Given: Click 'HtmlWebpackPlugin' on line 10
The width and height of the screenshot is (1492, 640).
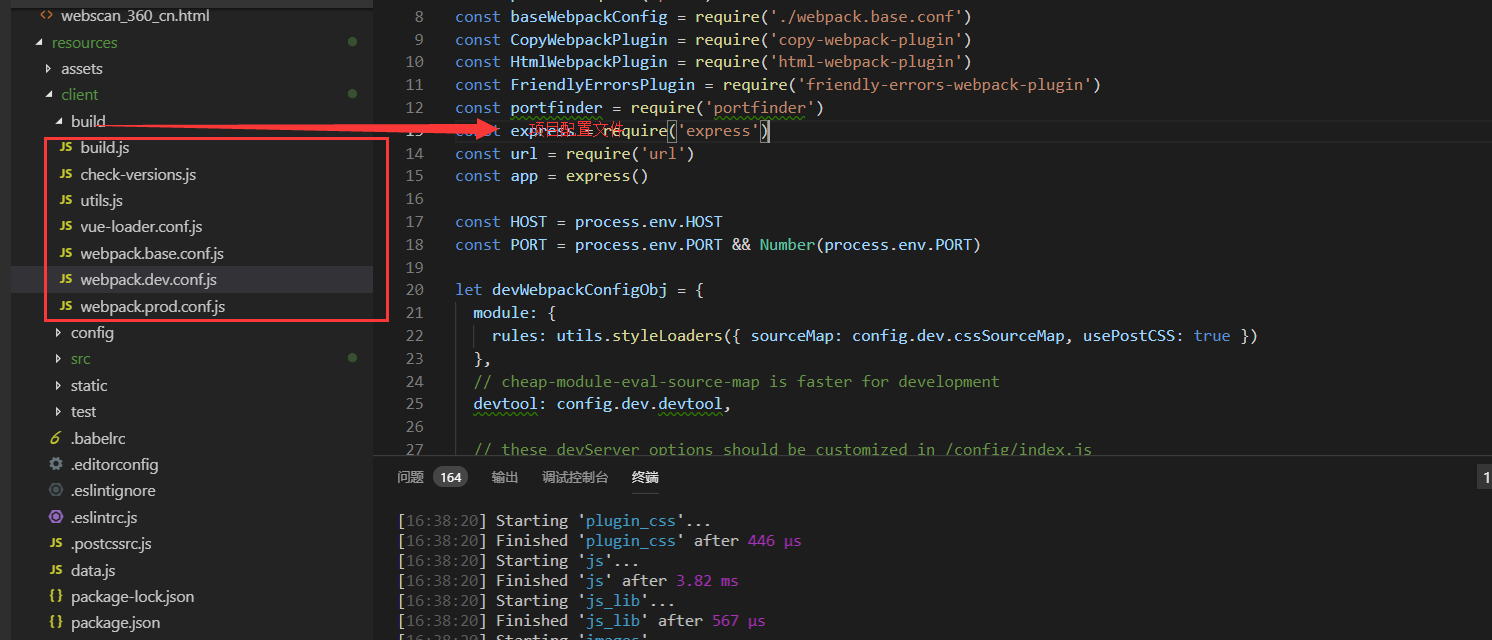Looking at the screenshot, I should (x=588, y=62).
